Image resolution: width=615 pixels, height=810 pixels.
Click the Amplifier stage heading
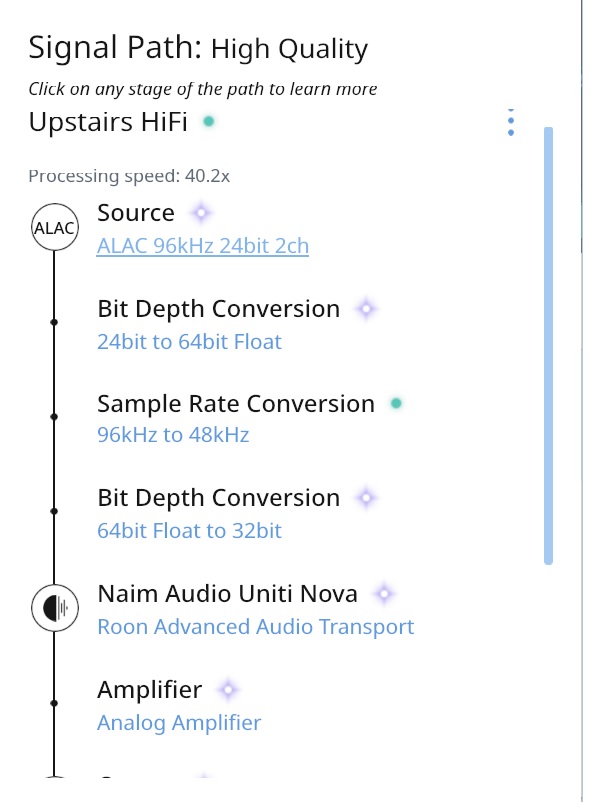150,690
